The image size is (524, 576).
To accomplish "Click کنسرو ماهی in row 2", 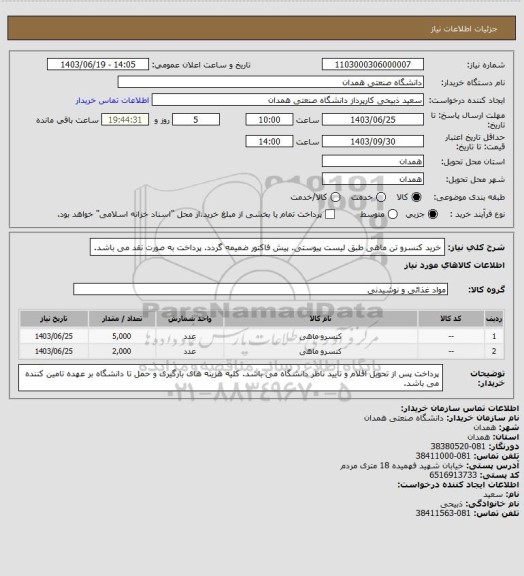I will pyautogui.click(x=320, y=351).
